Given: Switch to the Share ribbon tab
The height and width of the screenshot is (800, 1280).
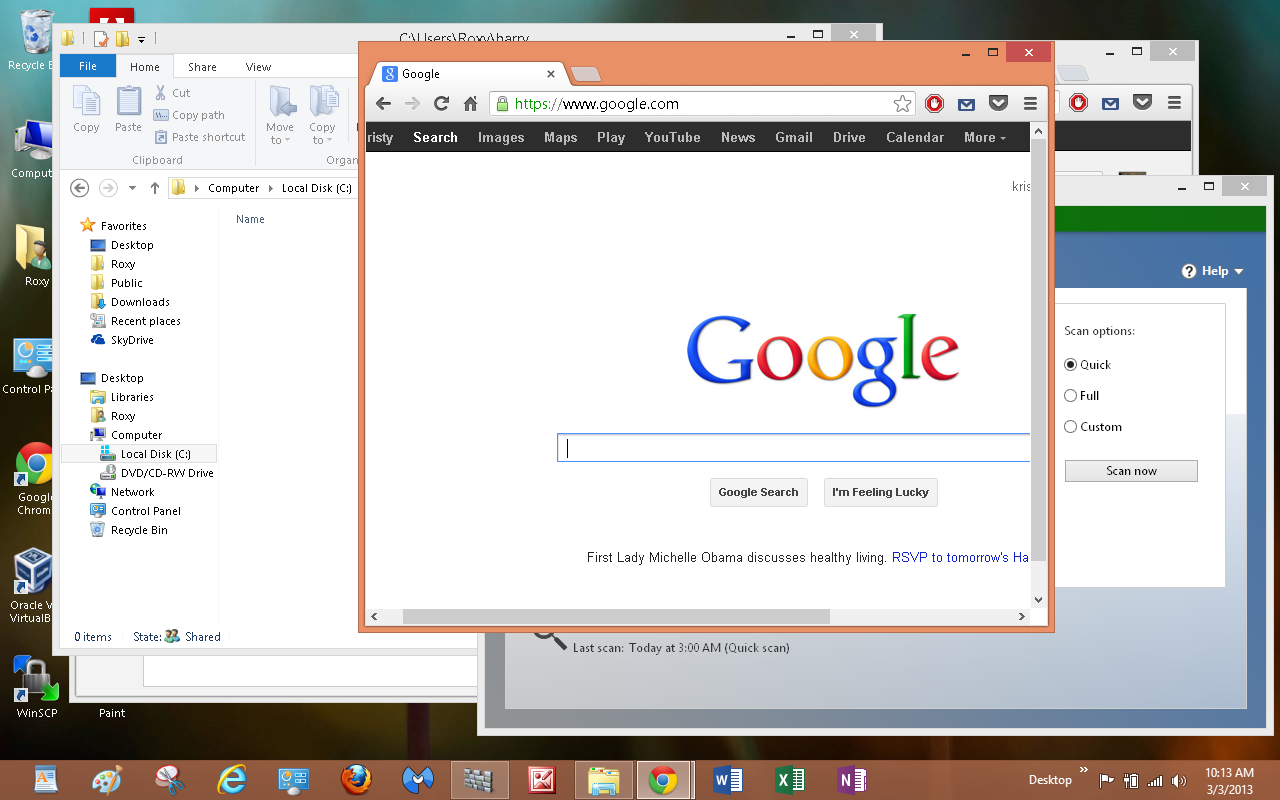Looking at the screenshot, I should (202, 66).
